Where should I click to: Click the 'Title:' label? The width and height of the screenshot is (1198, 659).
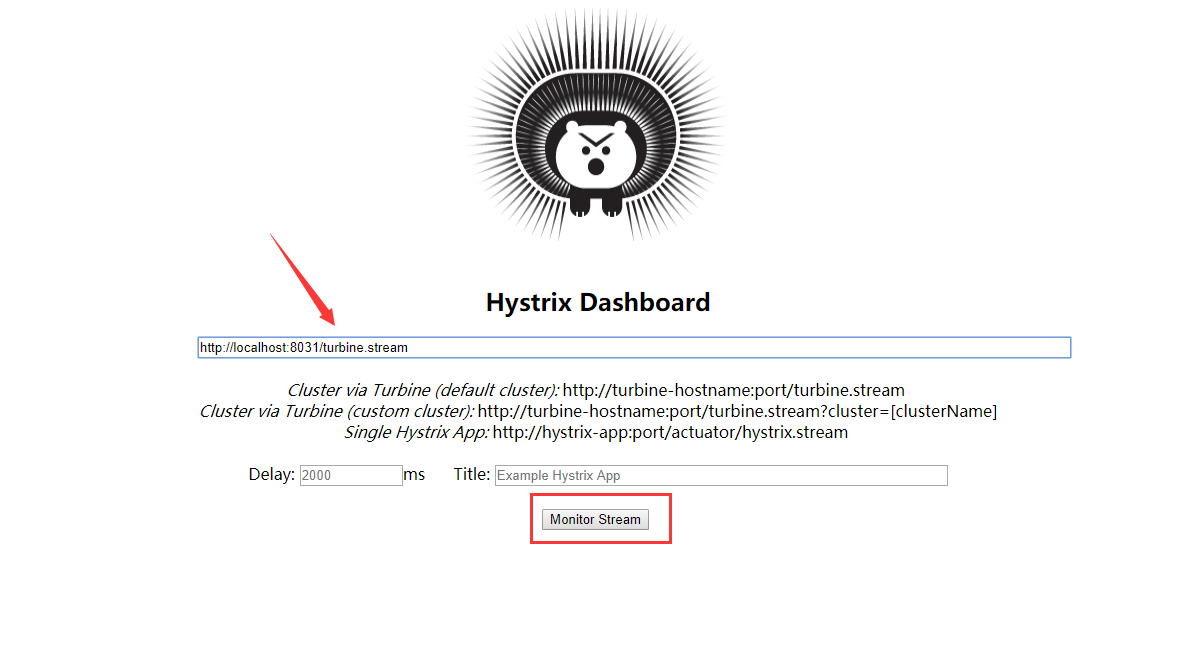coord(471,474)
